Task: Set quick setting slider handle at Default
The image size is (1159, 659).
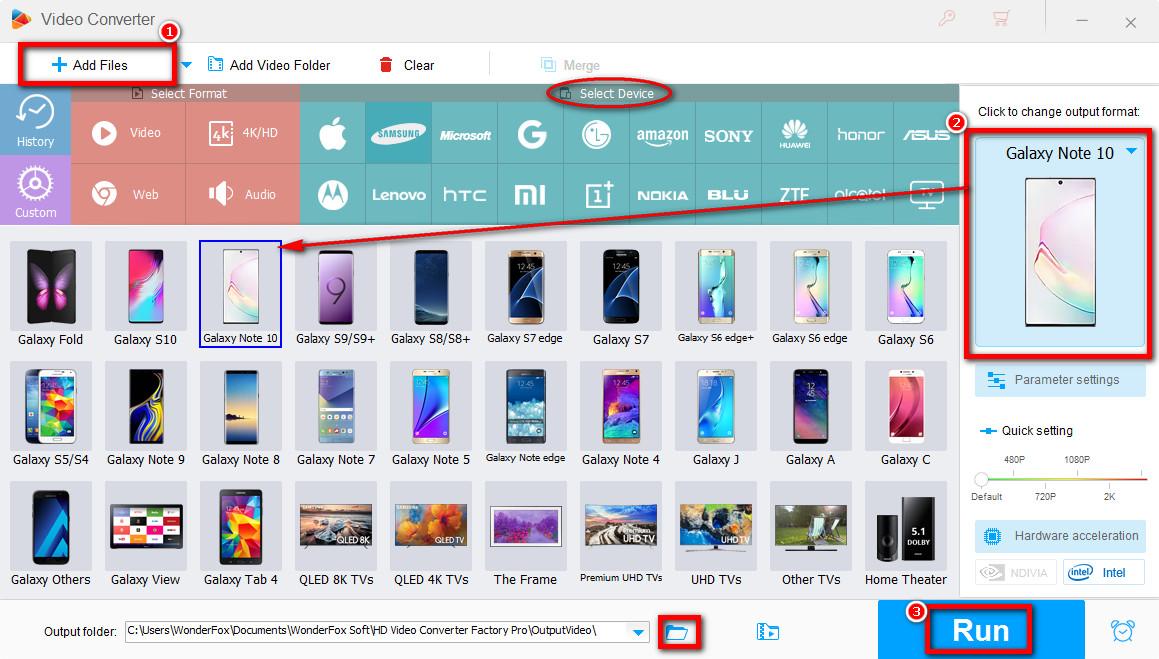Action: coord(981,479)
